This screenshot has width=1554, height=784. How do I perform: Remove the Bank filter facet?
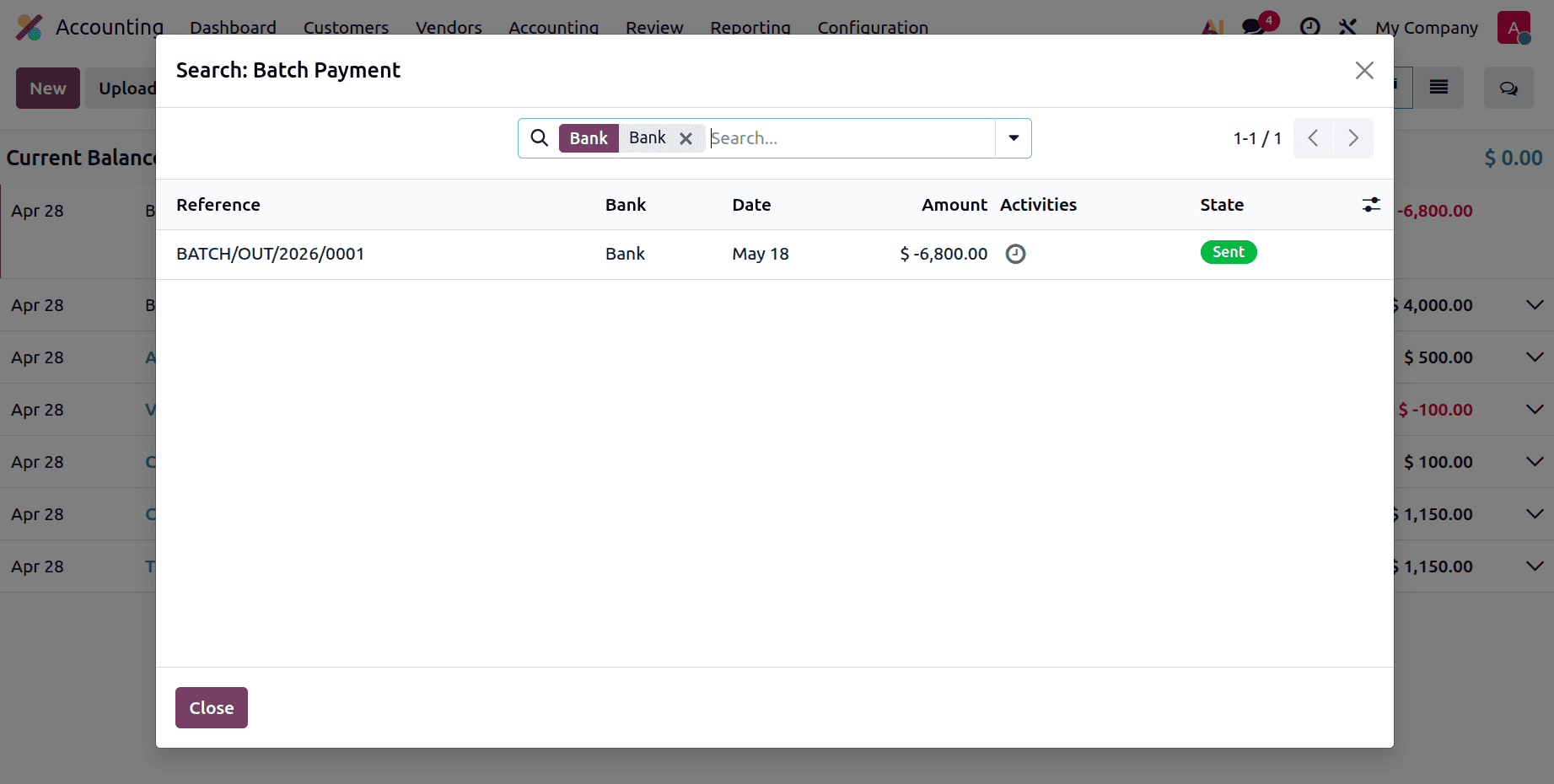click(x=686, y=138)
